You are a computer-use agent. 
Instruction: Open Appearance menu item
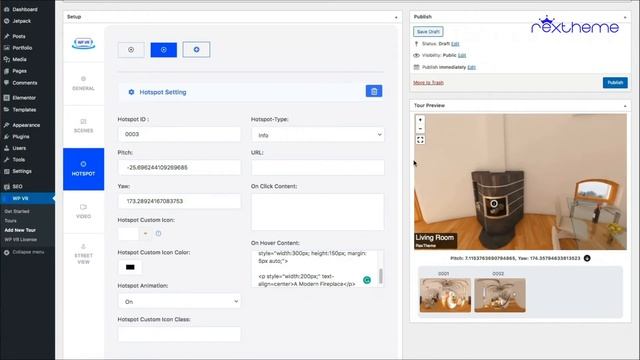coord(27,125)
